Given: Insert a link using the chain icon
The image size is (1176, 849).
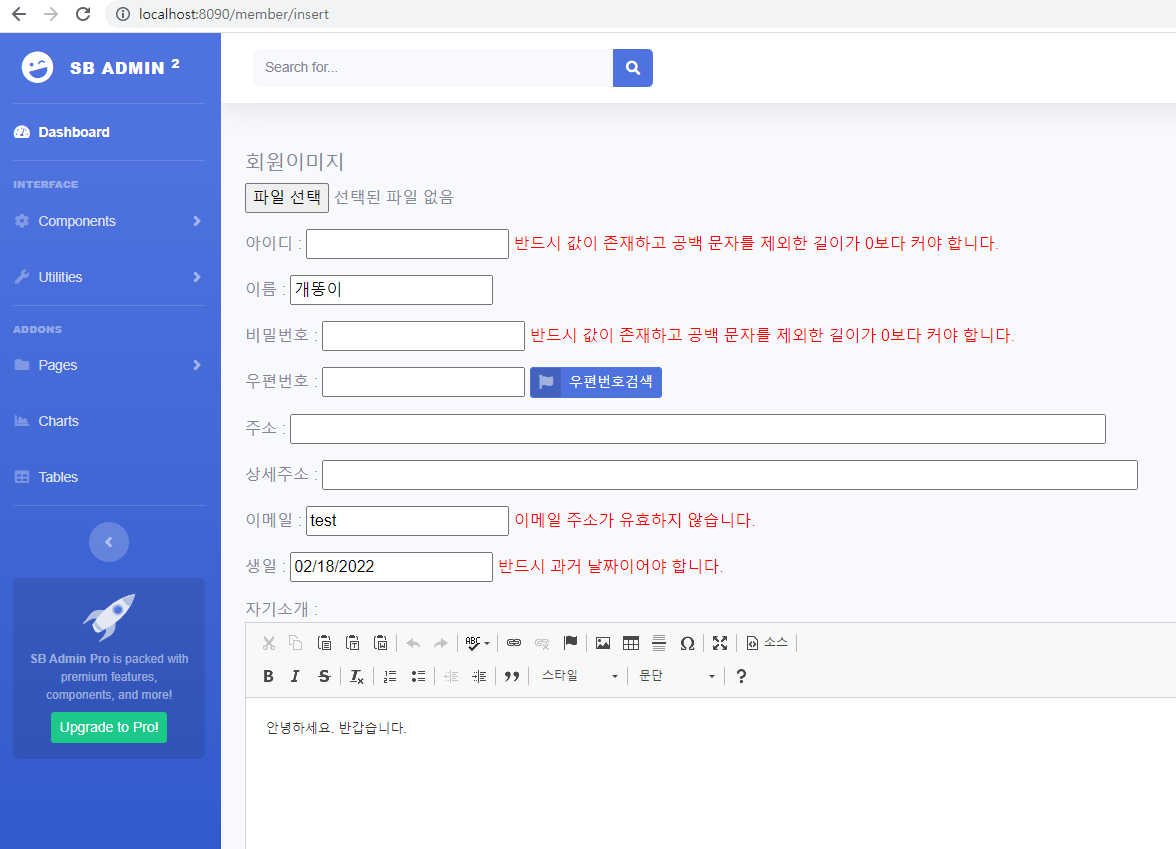Looking at the screenshot, I should coord(514,643).
